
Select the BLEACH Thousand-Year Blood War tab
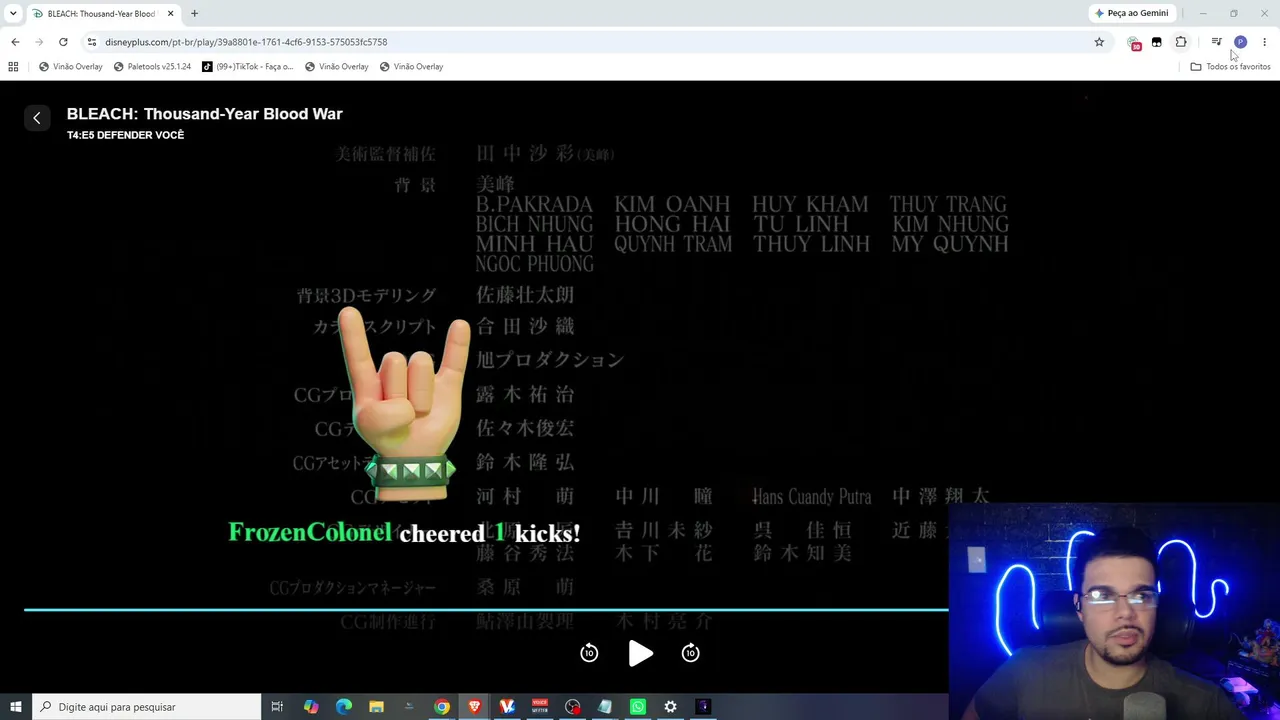(103, 14)
